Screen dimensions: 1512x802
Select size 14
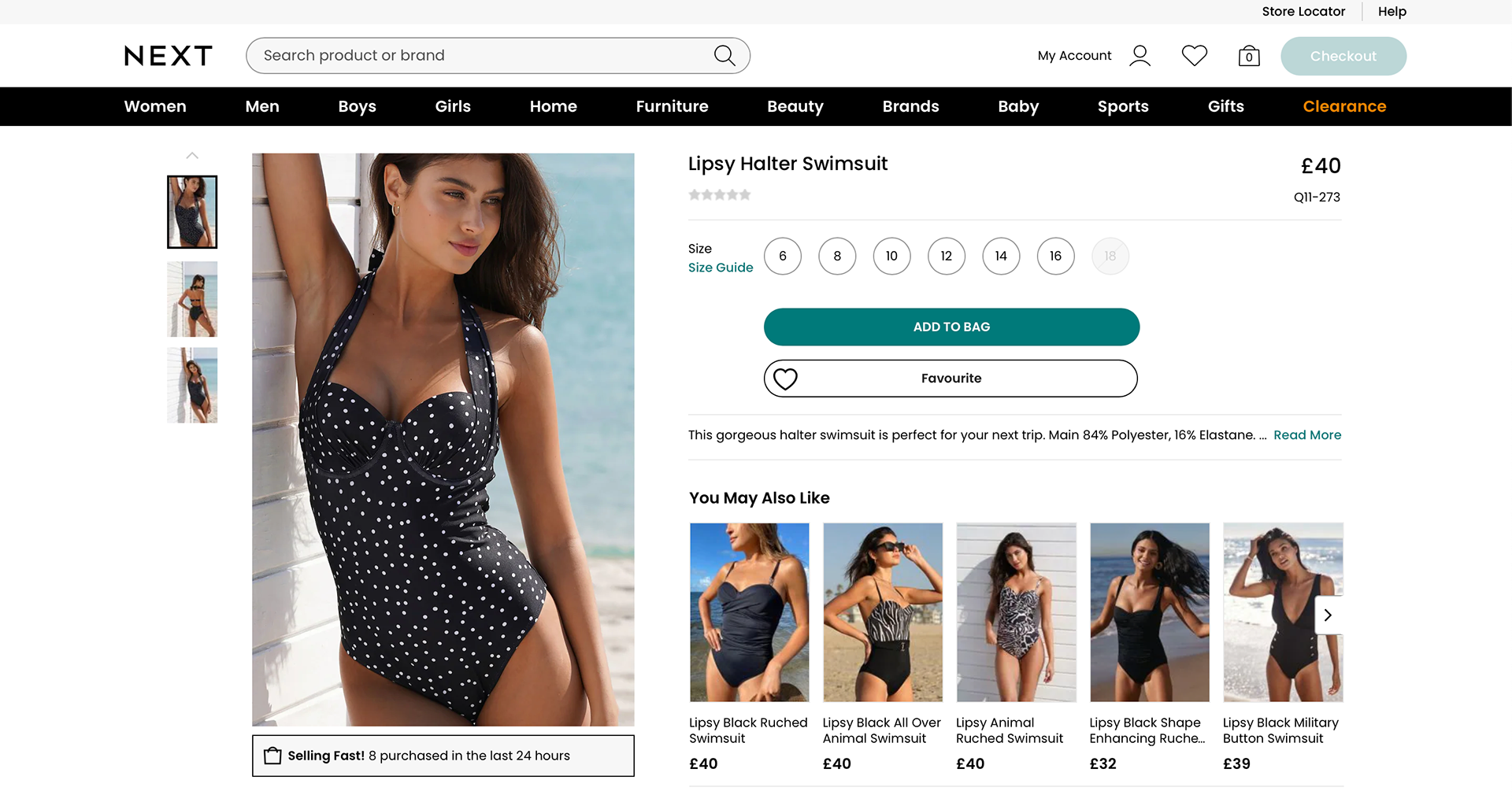1001,256
